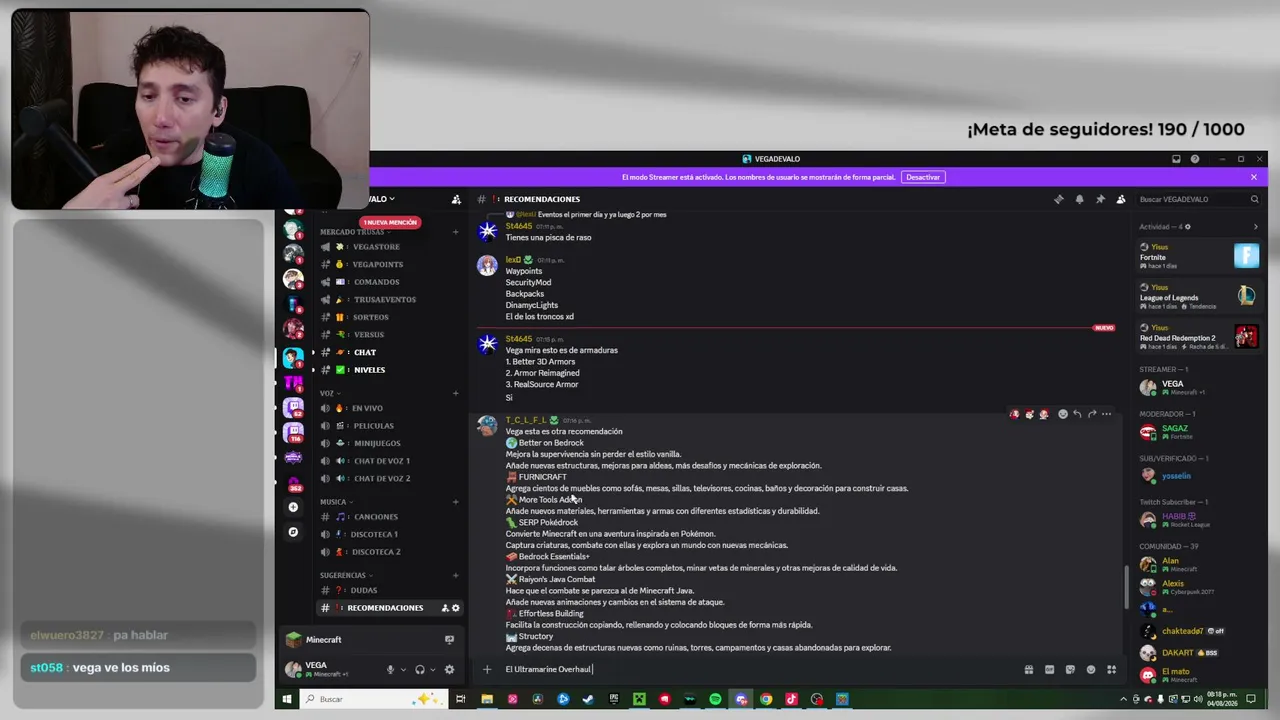Open the sticker picker in message bar
The image size is (1280, 720).
click(x=1070, y=669)
